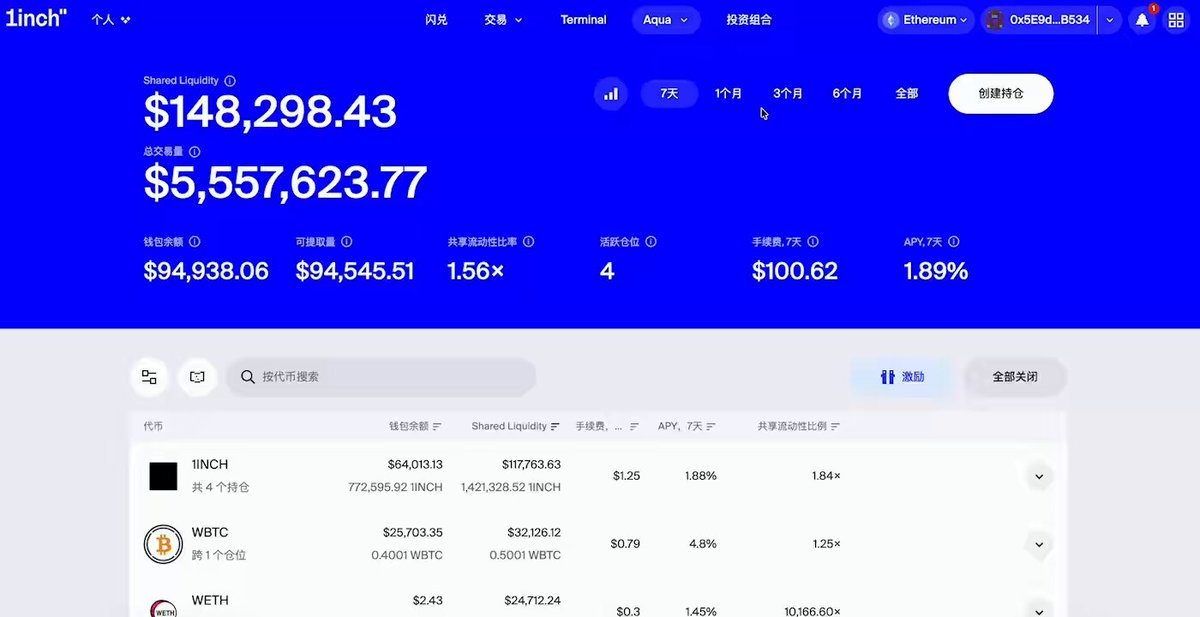The width and height of the screenshot is (1200, 617).
Task: Click the info icon next to 总交易量
Action: click(x=194, y=152)
